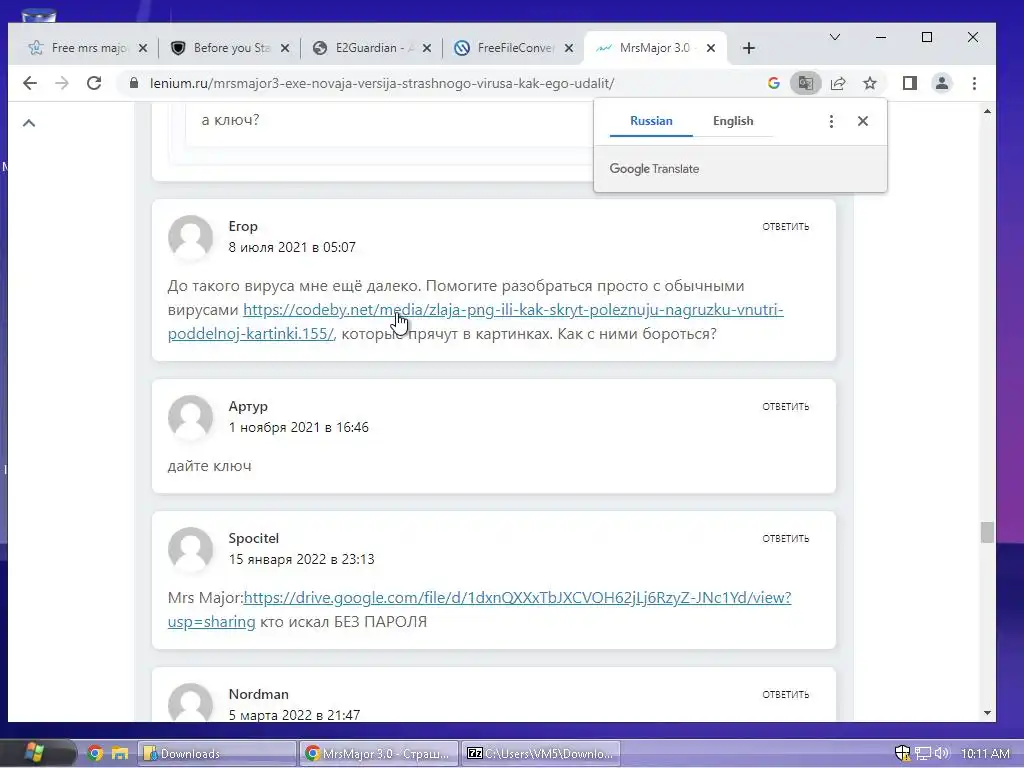Screen dimensions: 1024x768
Task: Click the address bar URL
Action: 382,84
